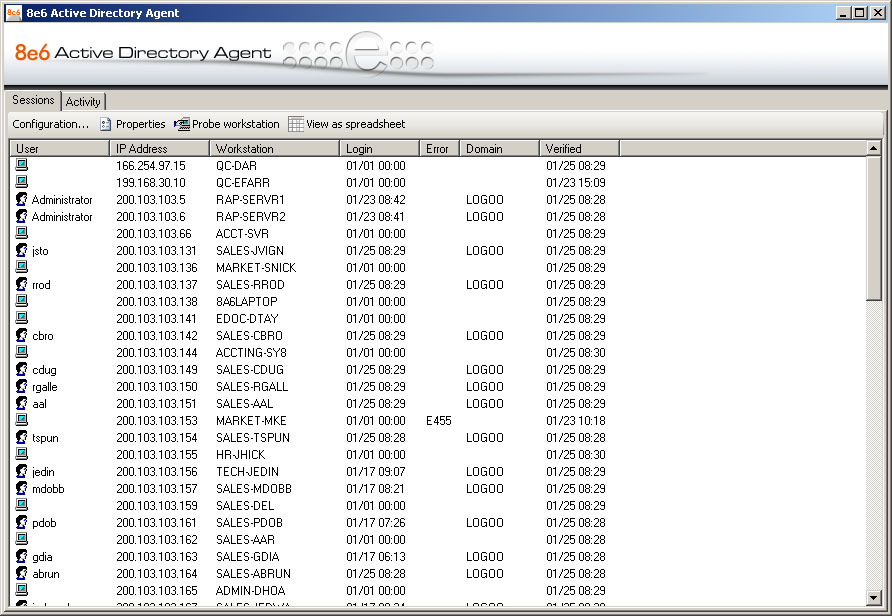The height and width of the screenshot is (616, 892).
Task: Click the vertical scrollbar thumb
Action: [873, 228]
